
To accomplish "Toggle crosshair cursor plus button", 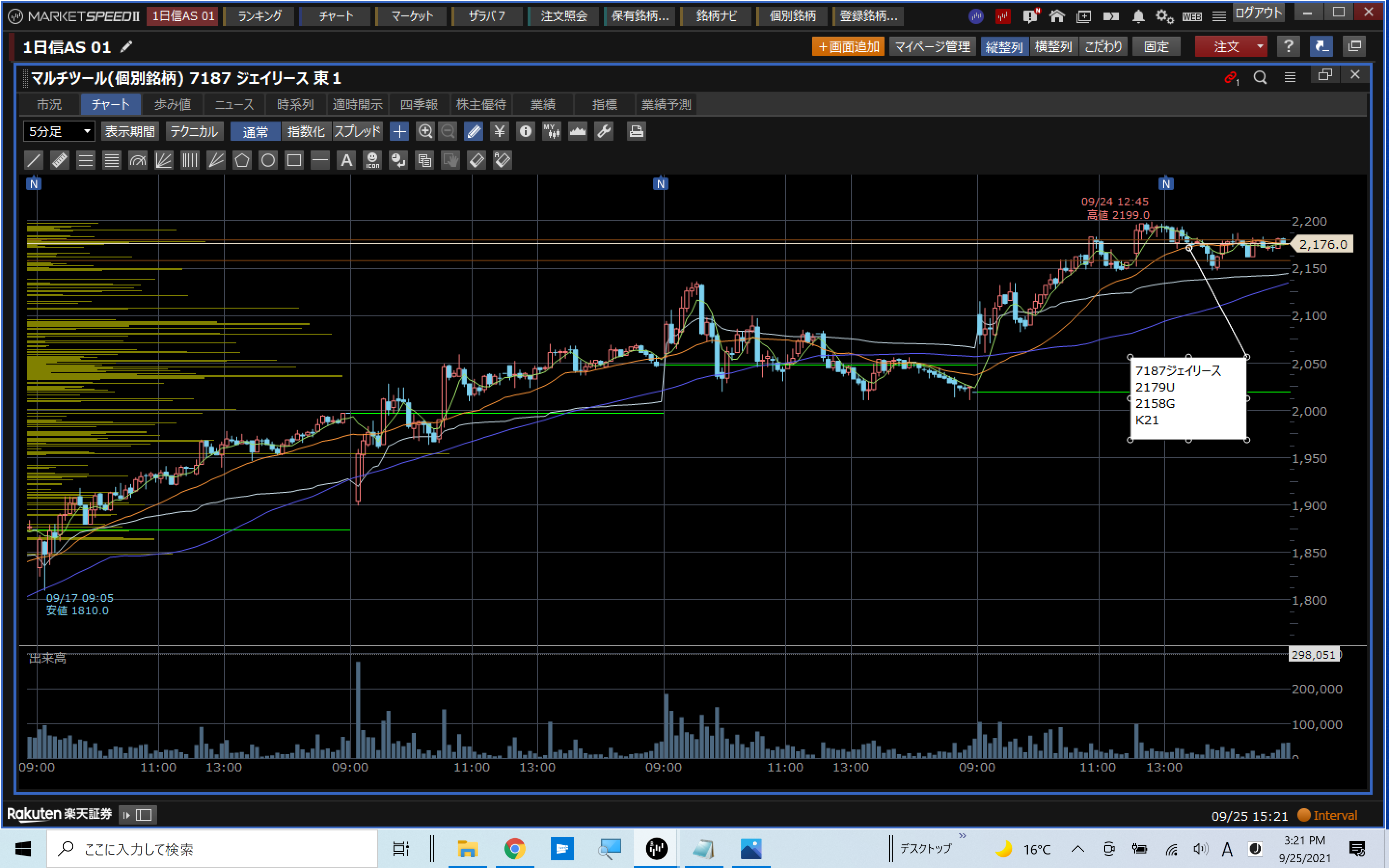I will click(x=399, y=132).
